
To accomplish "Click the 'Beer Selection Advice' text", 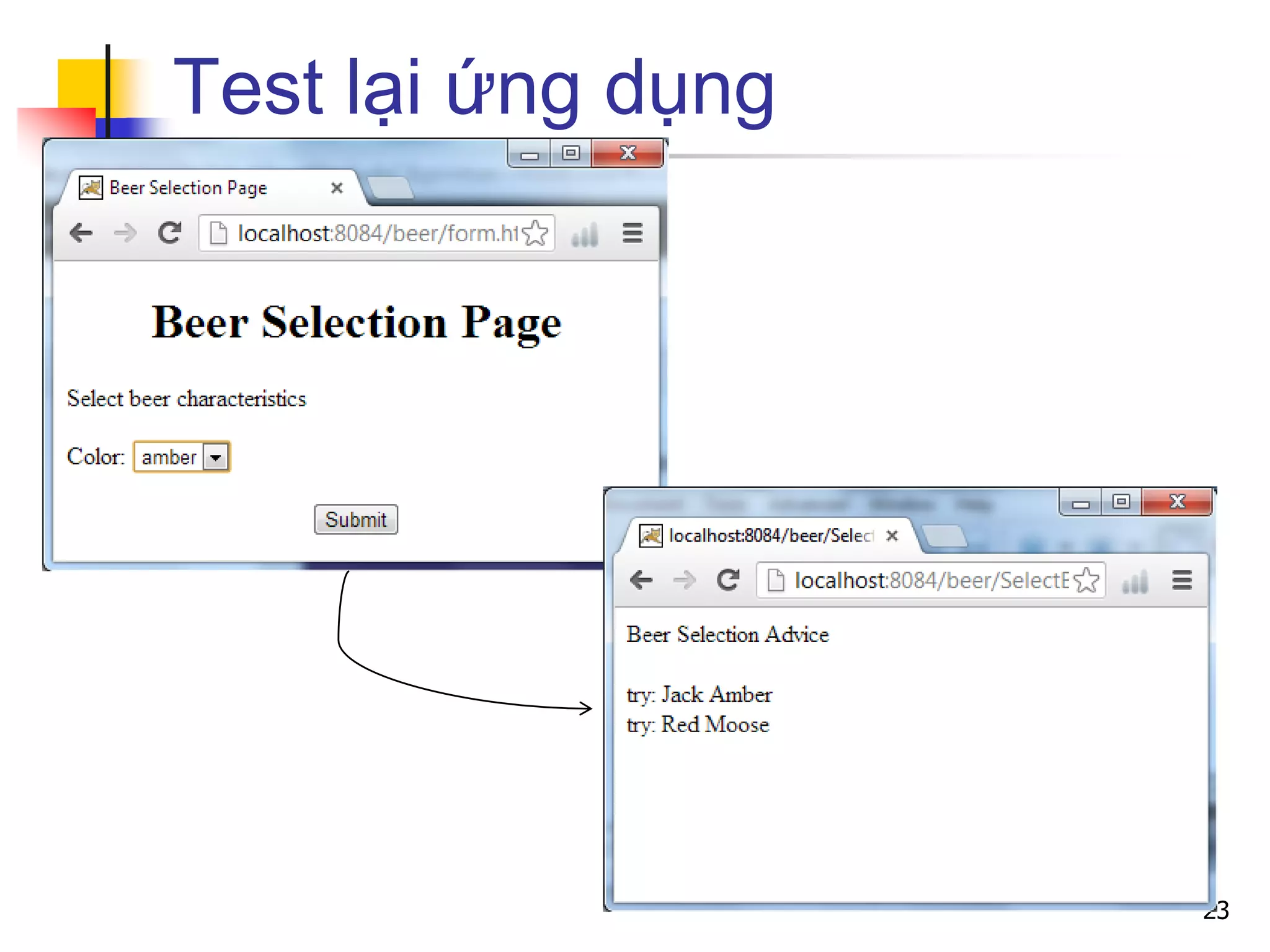I will tap(727, 635).
